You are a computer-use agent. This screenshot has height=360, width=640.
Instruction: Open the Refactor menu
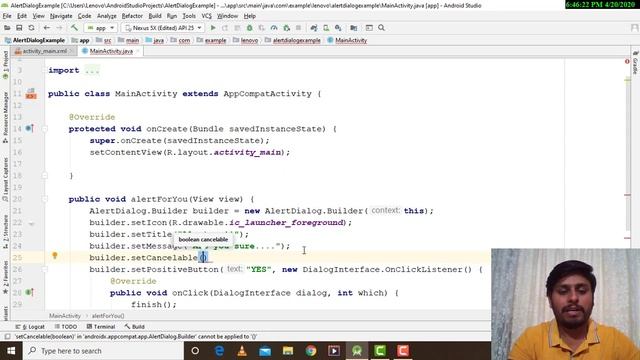[x=132, y=16]
